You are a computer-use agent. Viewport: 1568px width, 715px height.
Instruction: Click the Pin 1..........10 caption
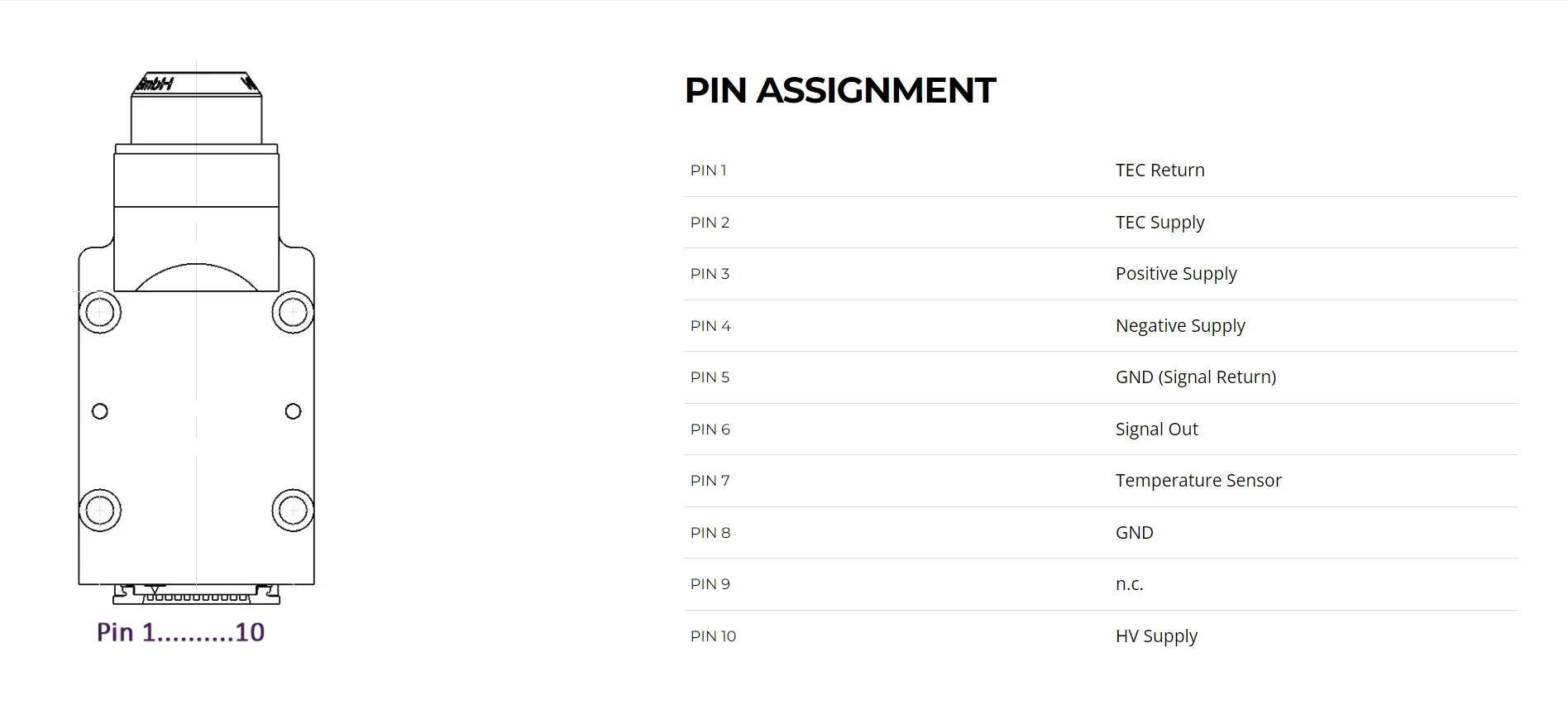coord(180,632)
